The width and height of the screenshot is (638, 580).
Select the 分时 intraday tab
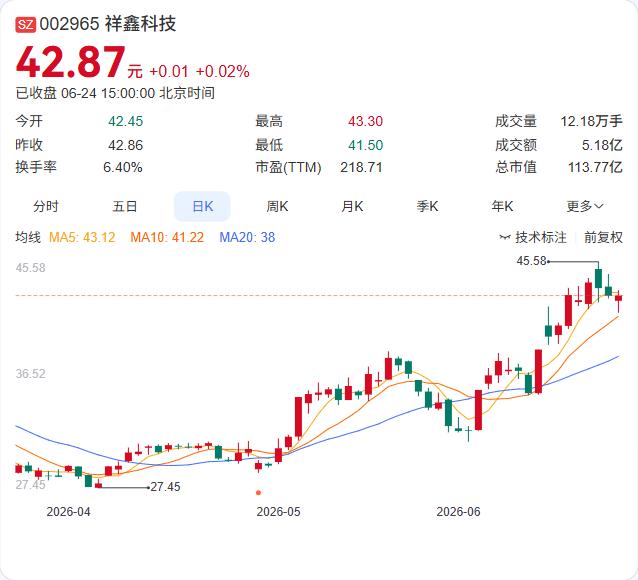coord(46,206)
